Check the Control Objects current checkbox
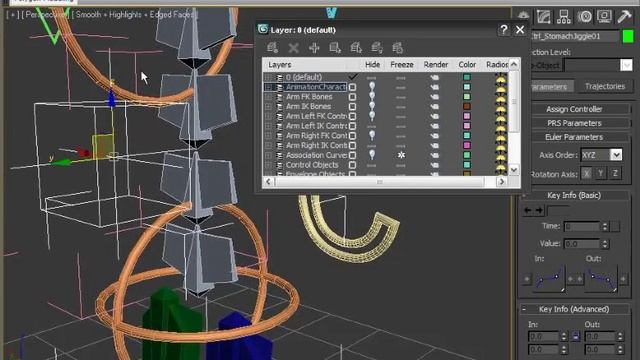 (x=353, y=165)
